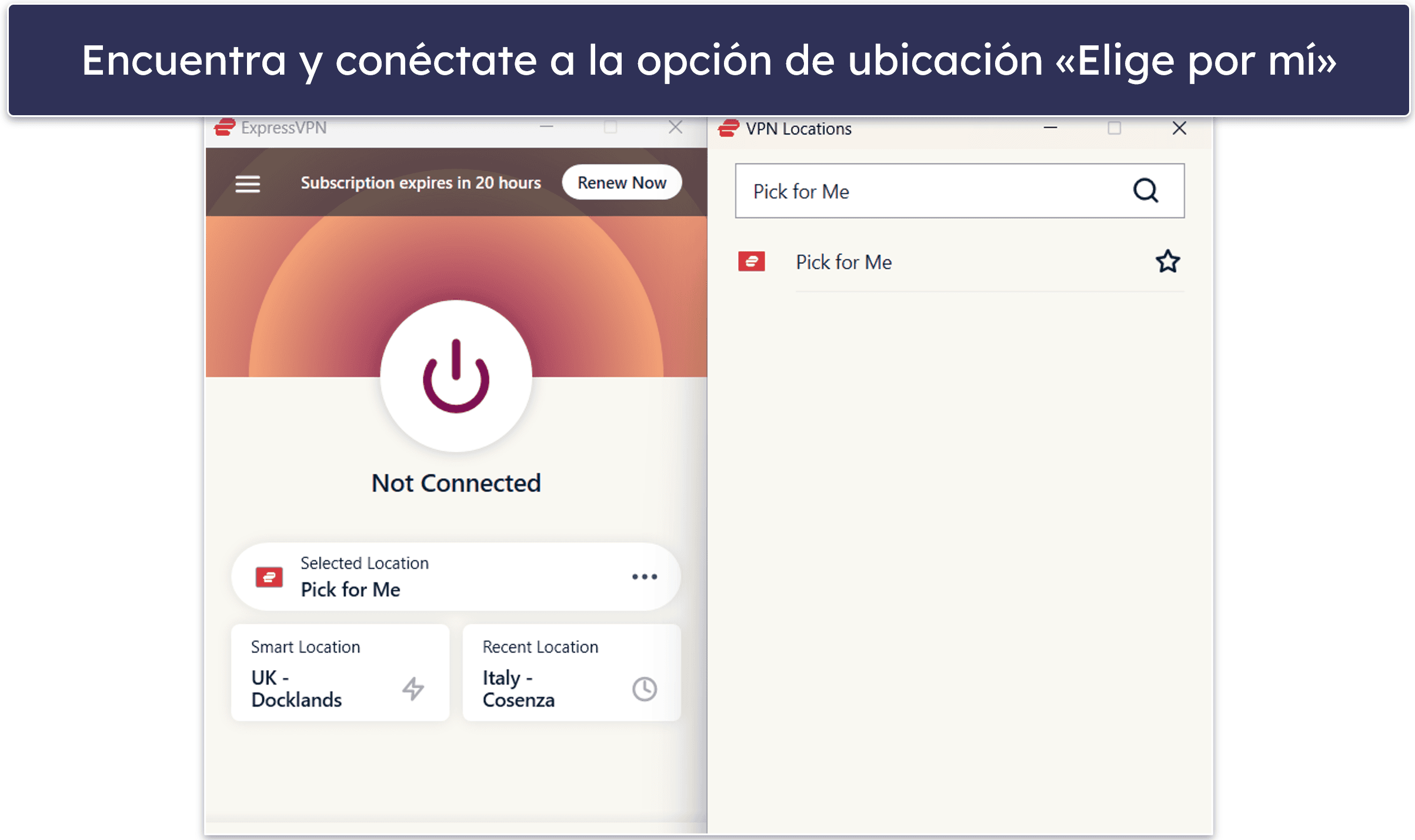Viewport: 1415px width, 840px height.
Task: Select the Pick for Me search result
Action: [960, 262]
